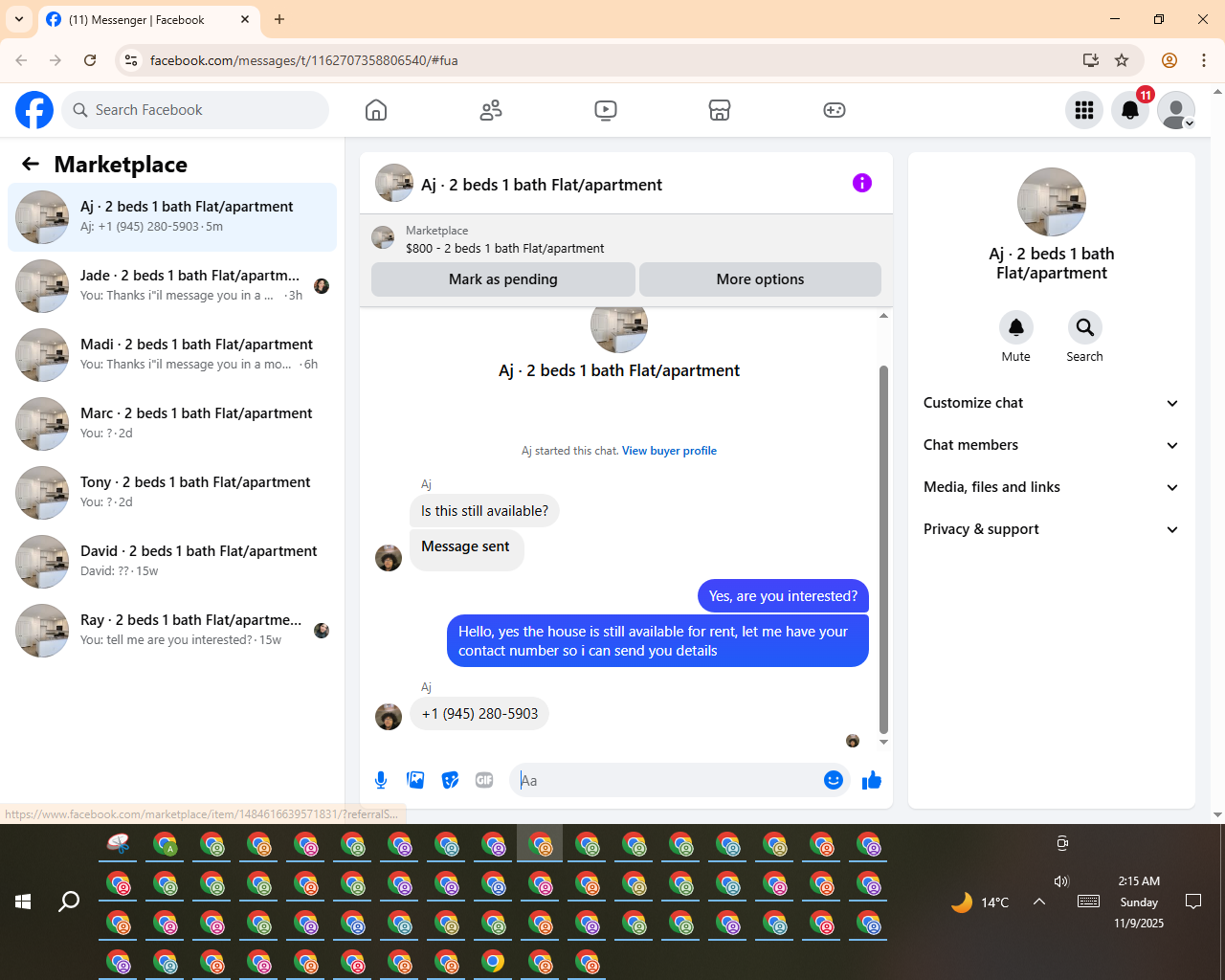Image resolution: width=1225 pixels, height=980 pixels.
Task: Bookmark this tab with star icon
Action: (1122, 60)
